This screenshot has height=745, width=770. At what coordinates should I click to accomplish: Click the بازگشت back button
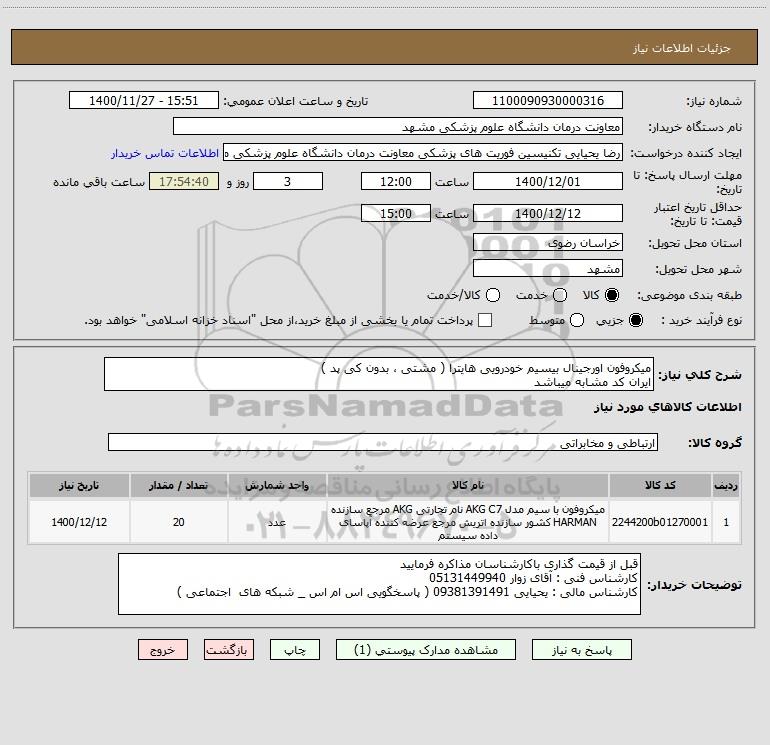229,650
